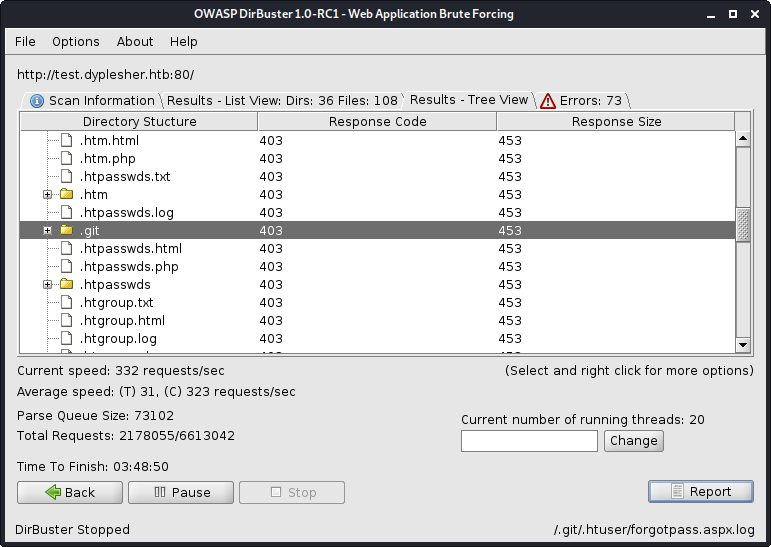
Task: Open the File menu
Action: coord(25,41)
